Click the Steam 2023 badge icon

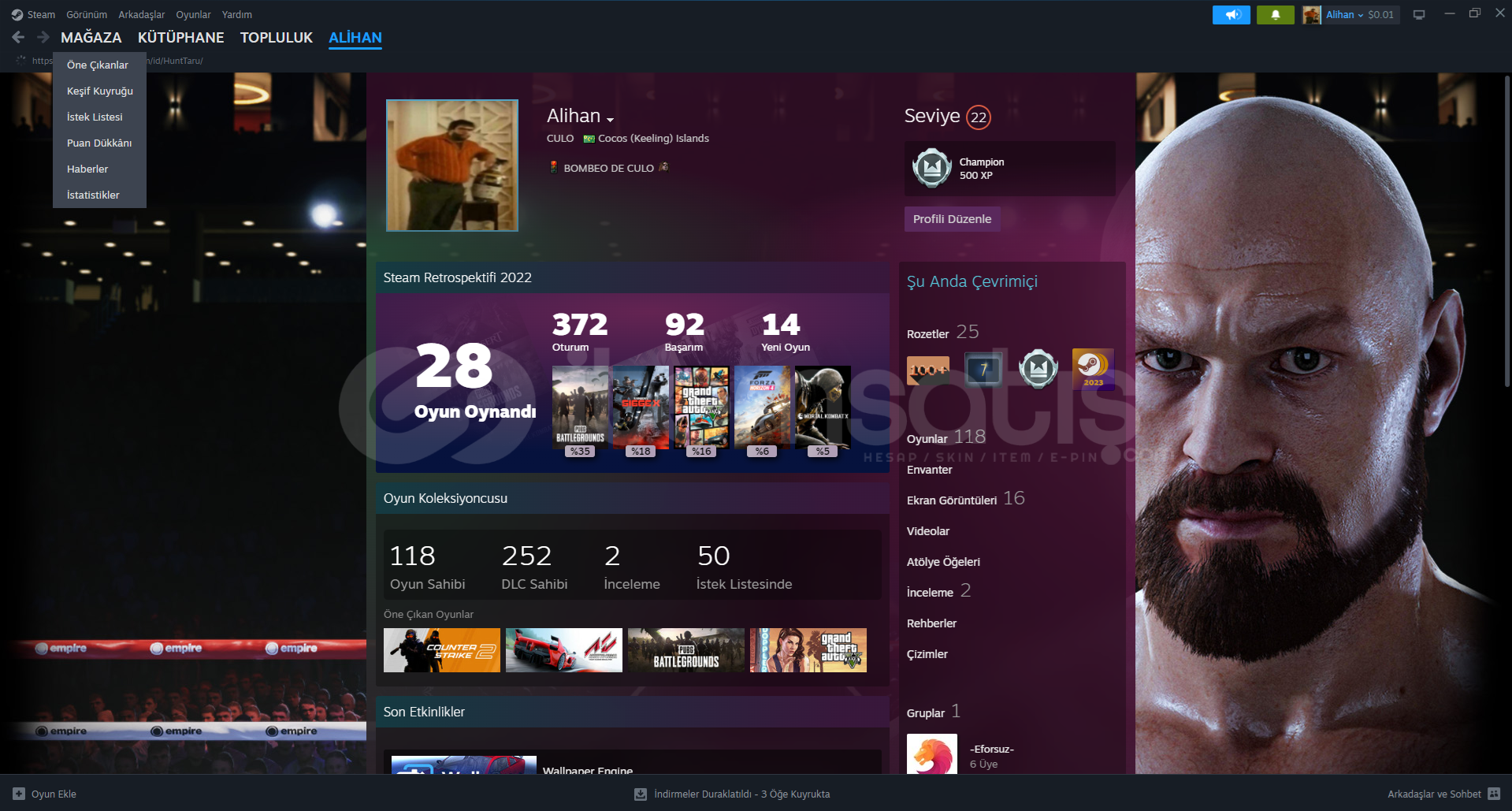coord(1093,369)
